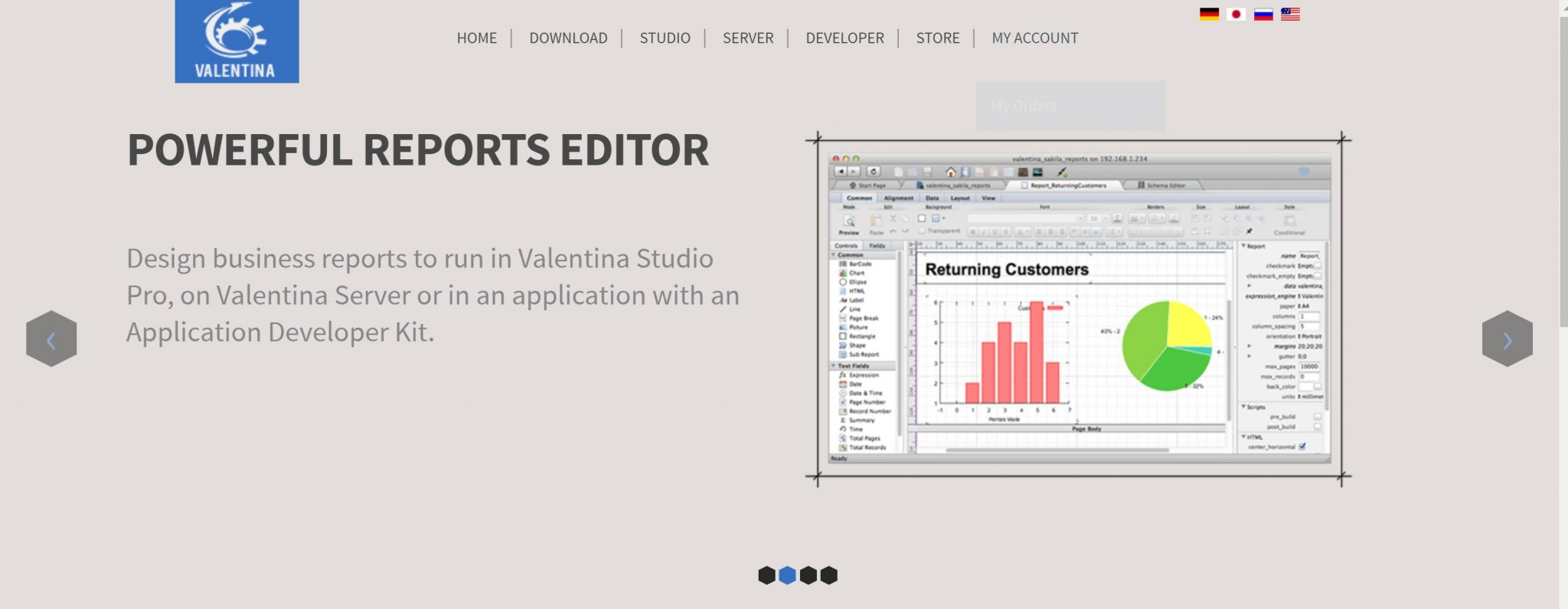Open the DEVELOPER menu item
This screenshot has height=609, width=1568.
click(x=844, y=38)
